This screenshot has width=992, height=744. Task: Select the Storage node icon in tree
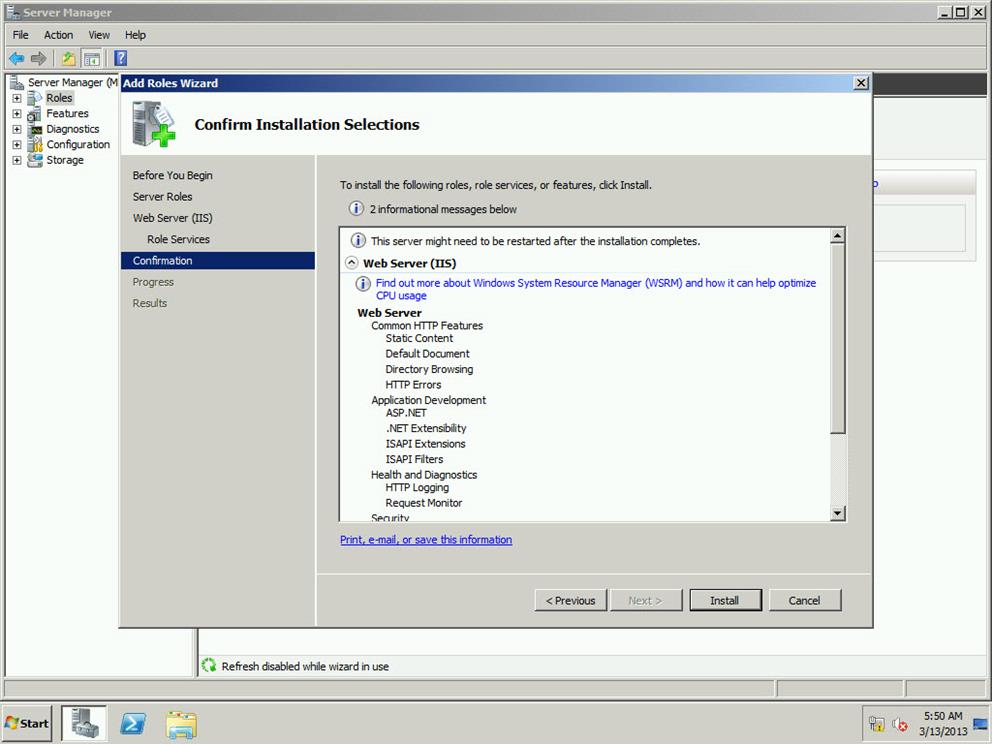pyautogui.click(x=35, y=160)
